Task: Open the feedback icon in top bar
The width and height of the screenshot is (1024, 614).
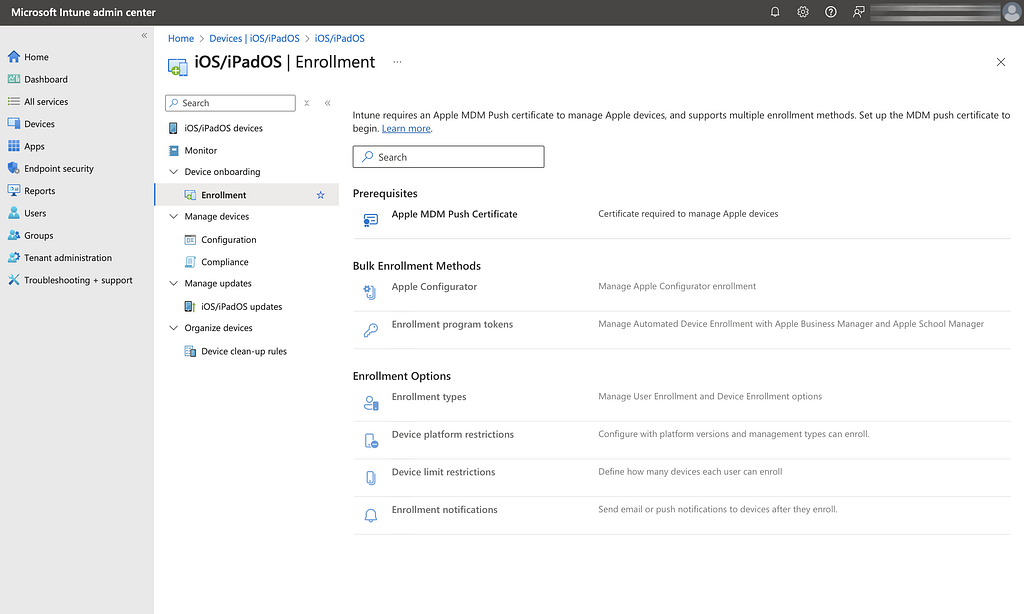Action: [859, 12]
